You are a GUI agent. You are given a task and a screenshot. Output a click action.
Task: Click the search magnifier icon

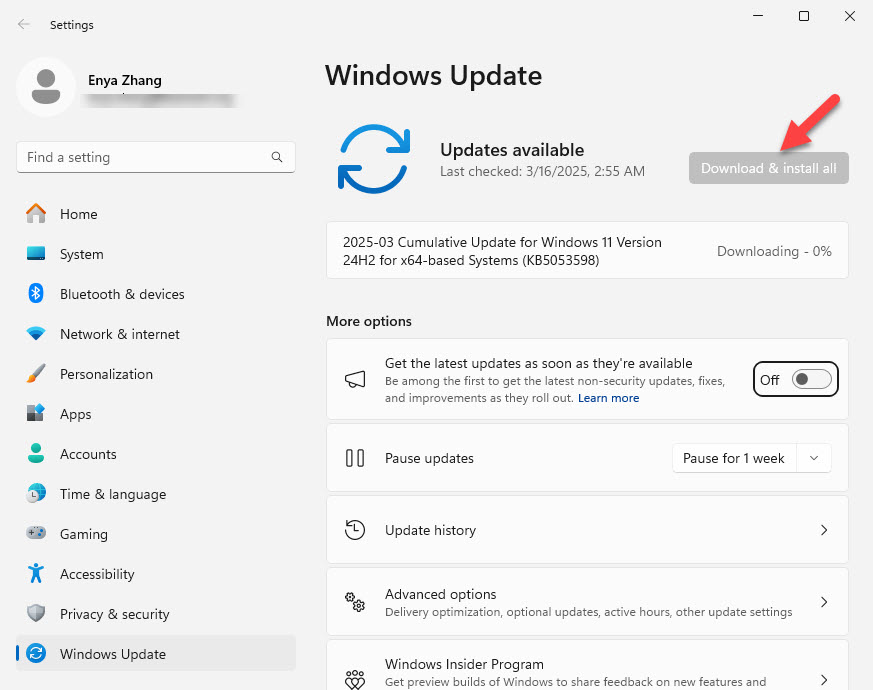click(277, 157)
